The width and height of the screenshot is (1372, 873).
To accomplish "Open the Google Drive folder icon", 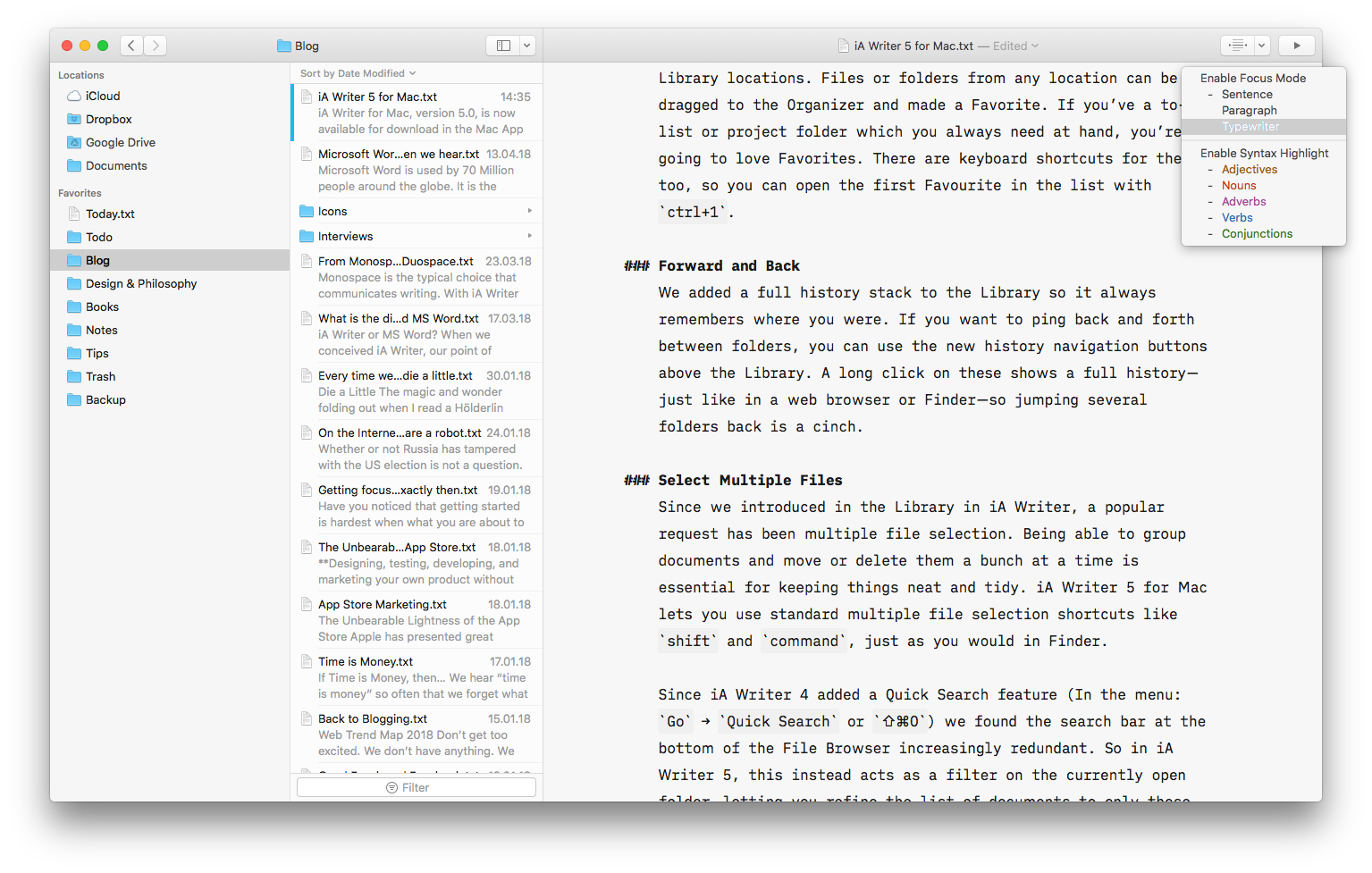I will point(74,142).
